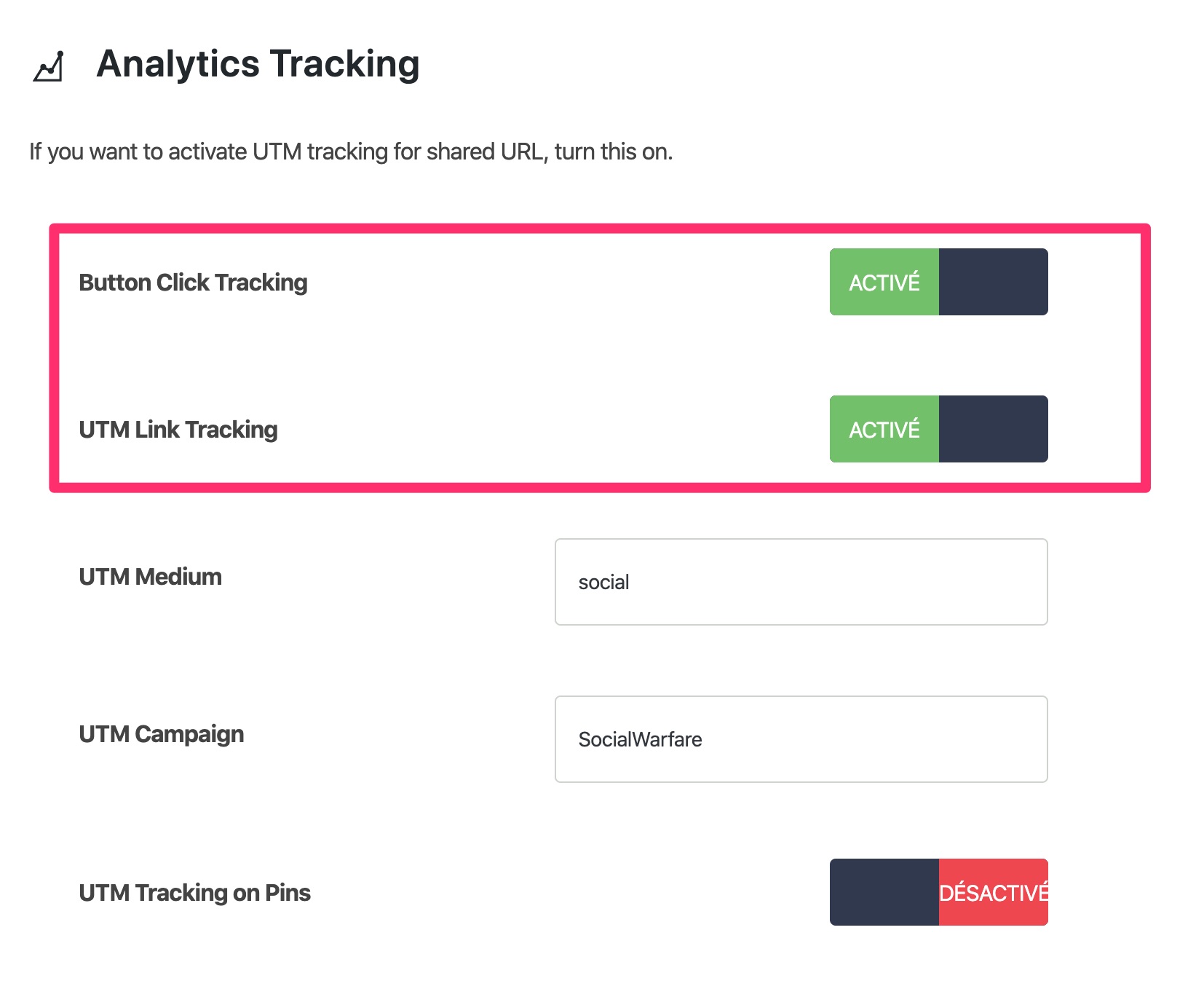Select the "UTM Medium" label
Image resolution: width=1204 pixels, height=989 pixels.
tap(150, 577)
